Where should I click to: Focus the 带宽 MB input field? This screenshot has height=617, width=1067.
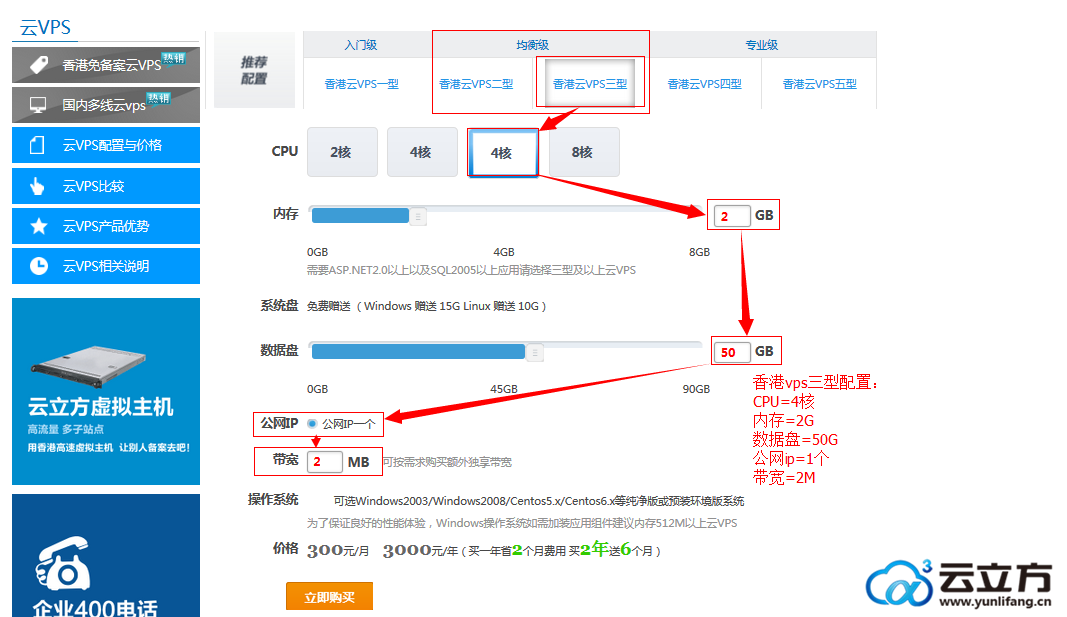(325, 462)
